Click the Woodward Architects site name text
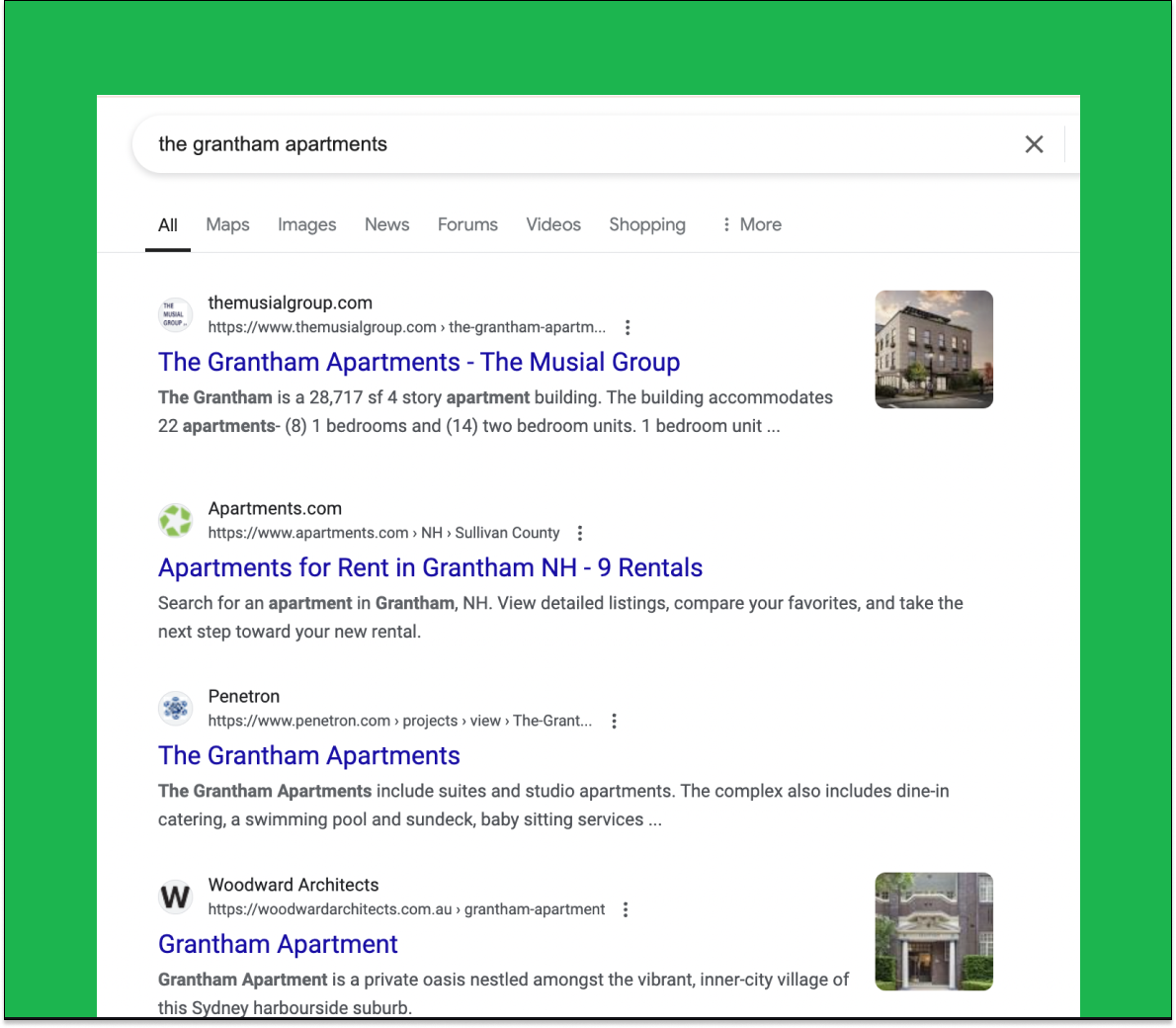The width and height of the screenshot is (1176, 1028). coord(294,885)
